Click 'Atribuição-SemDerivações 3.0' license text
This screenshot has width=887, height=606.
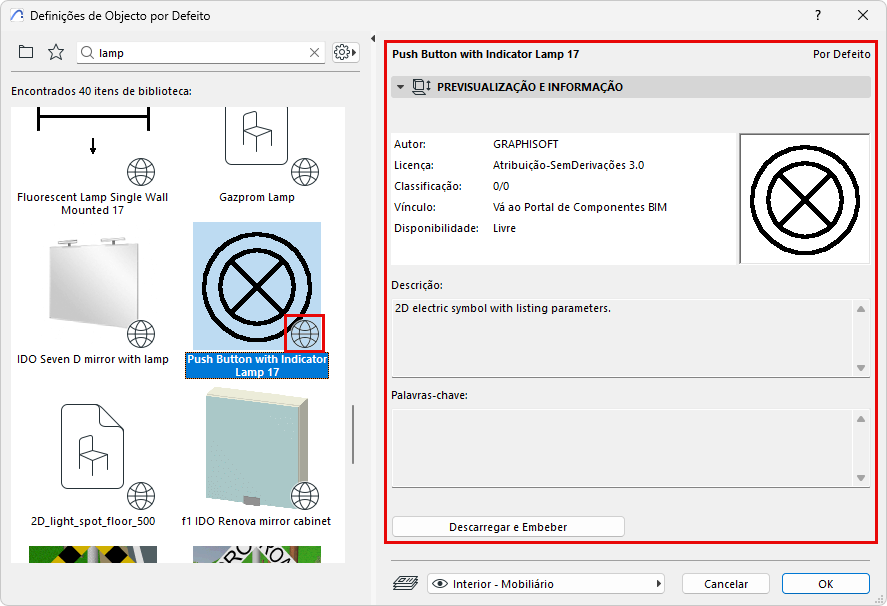tap(569, 165)
